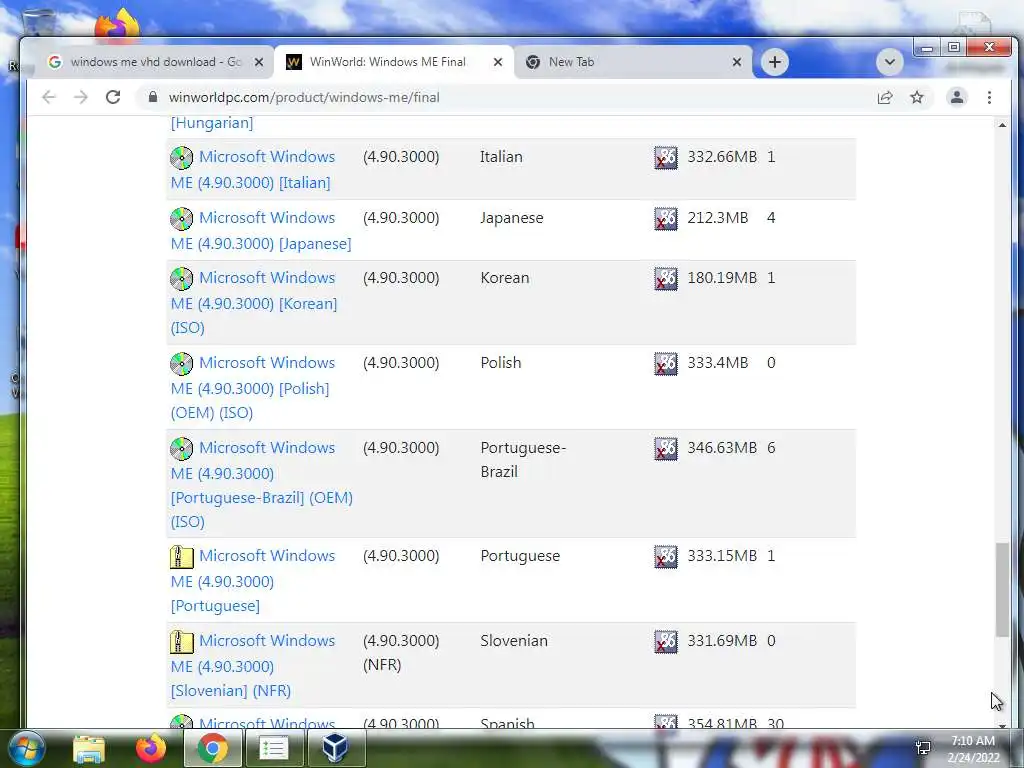Click the 'Japanese' language cell
The width and height of the screenshot is (1024, 768).
tap(511, 218)
